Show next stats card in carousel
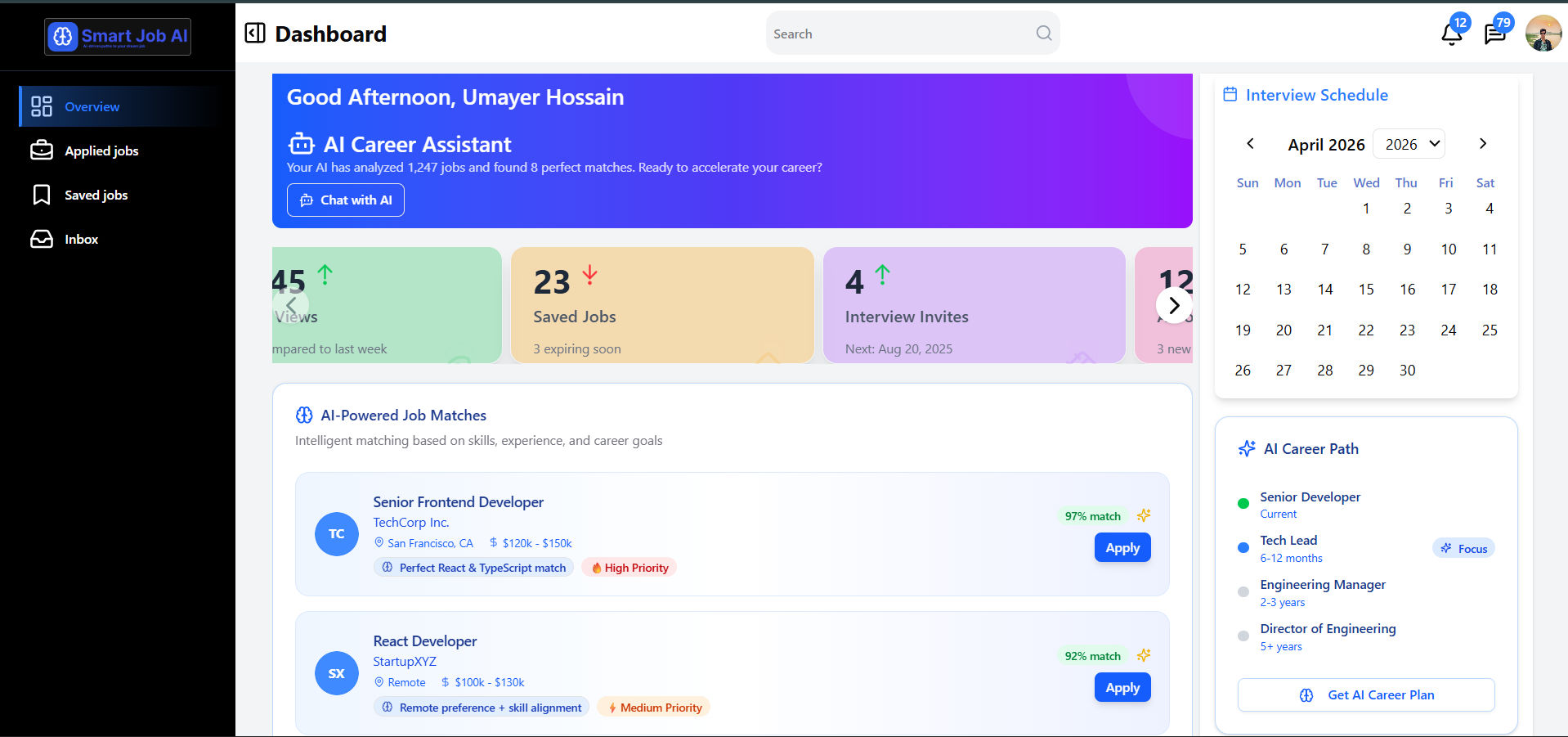1568x737 pixels. pyautogui.click(x=1174, y=305)
